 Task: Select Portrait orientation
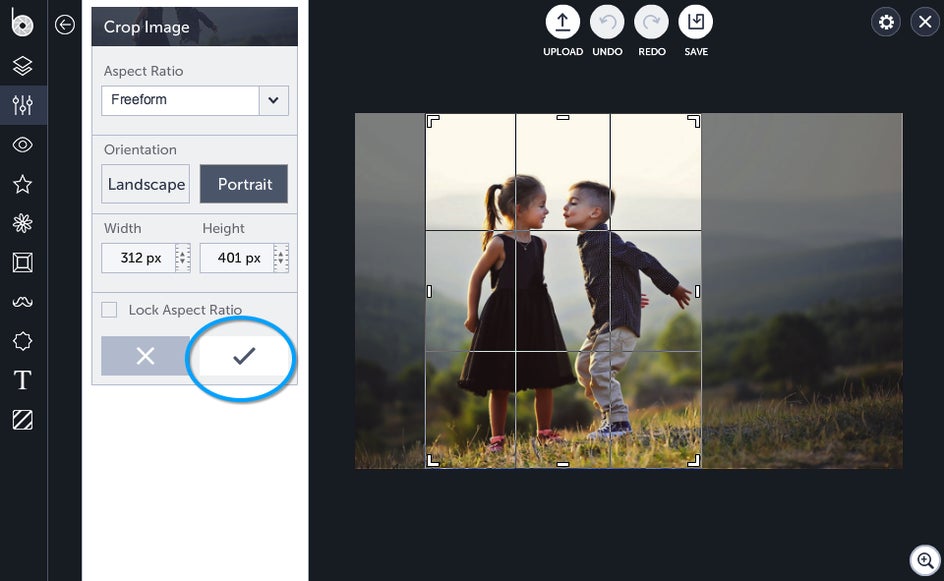tap(244, 184)
